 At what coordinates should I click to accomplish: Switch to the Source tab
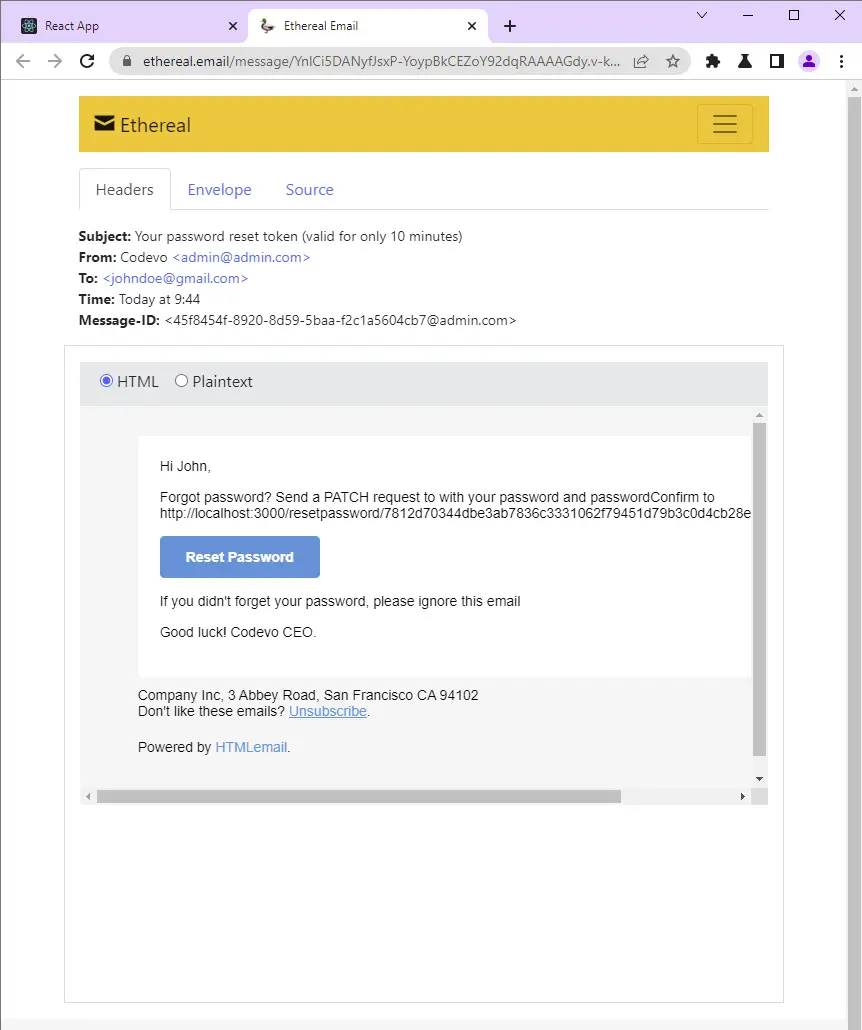tap(309, 190)
